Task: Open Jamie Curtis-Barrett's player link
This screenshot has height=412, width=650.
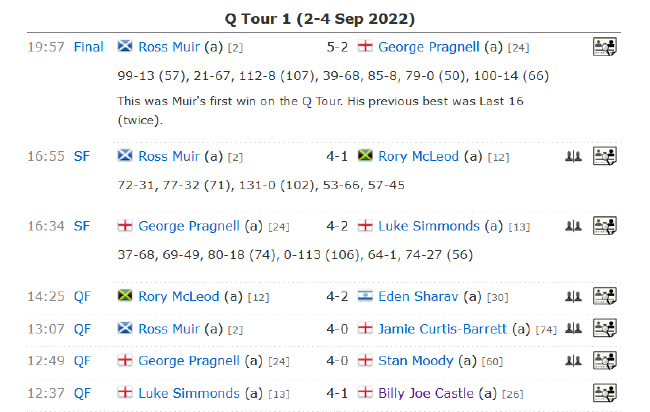Action: [x=442, y=329]
